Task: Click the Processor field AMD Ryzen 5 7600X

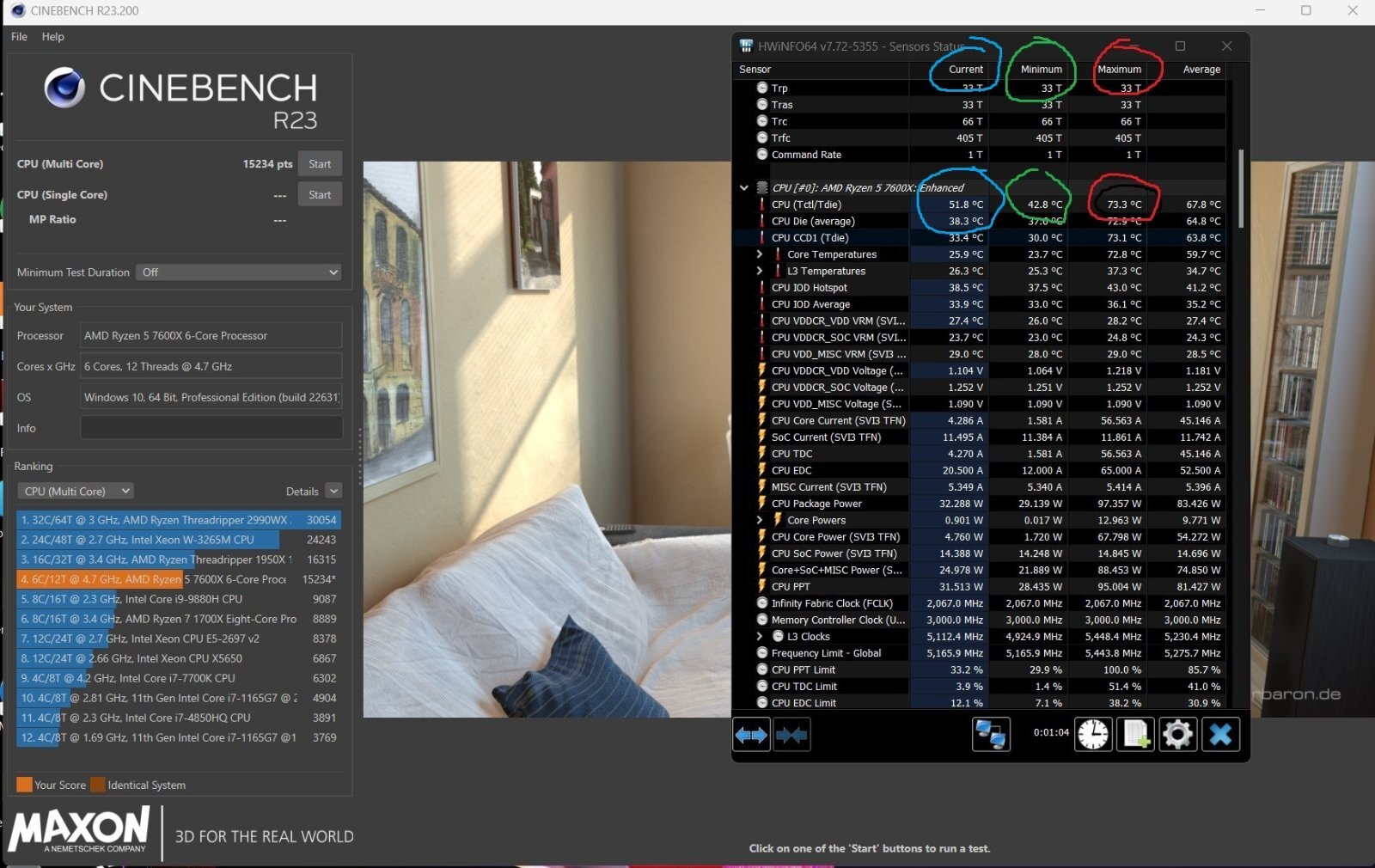Action: click(211, 335)
